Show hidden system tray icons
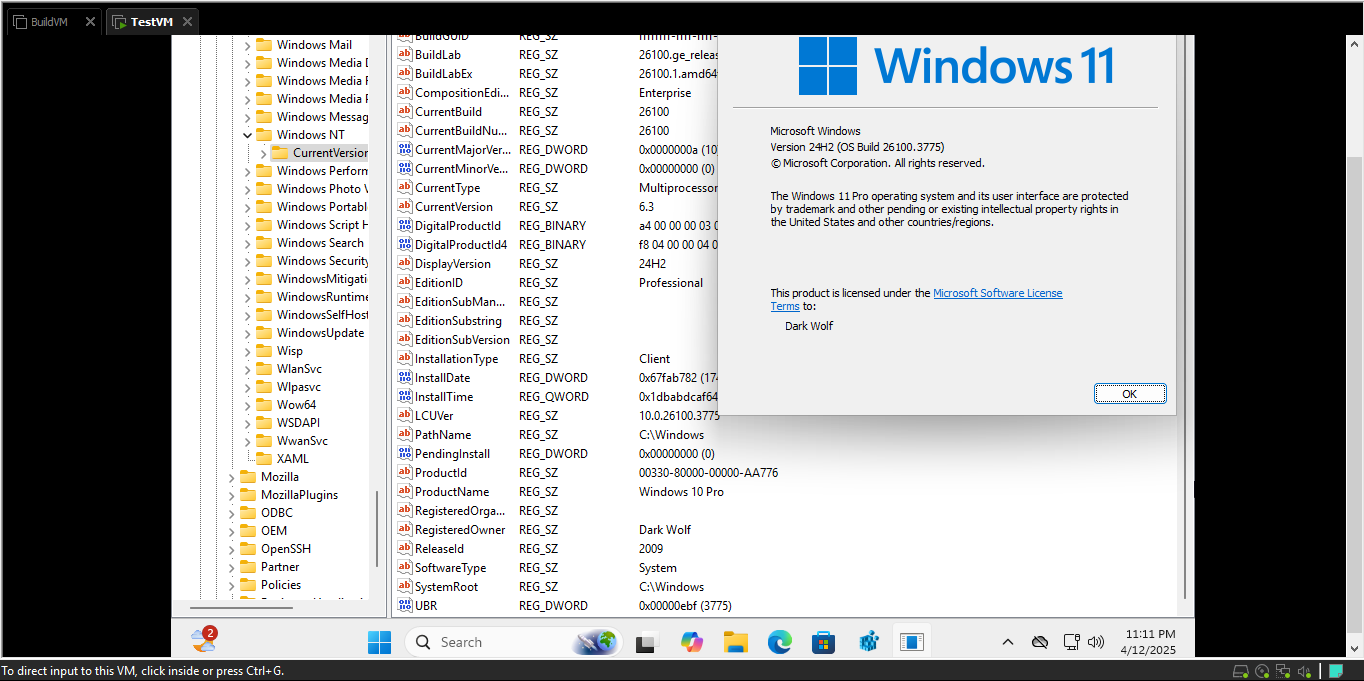The width and height of the screenshot is (1364, 681). point(1007,642)
